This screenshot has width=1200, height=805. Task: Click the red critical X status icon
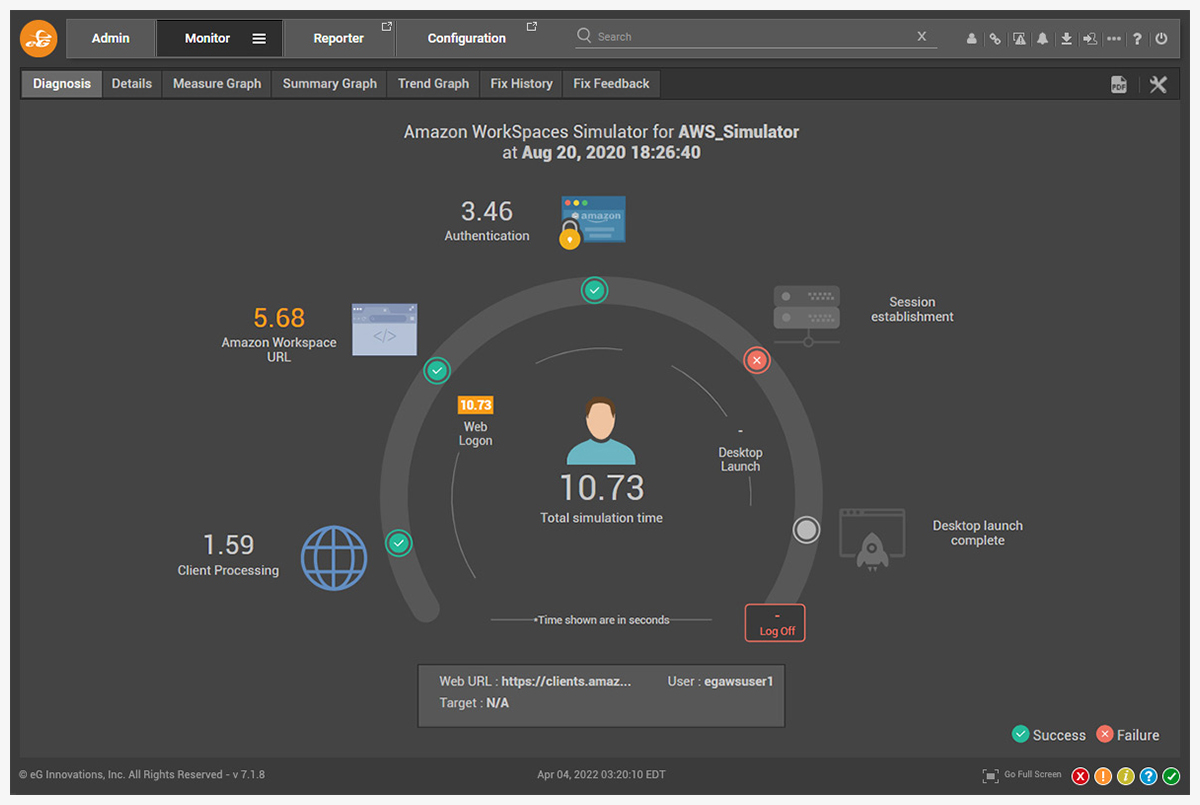[x=1081, y=776]
